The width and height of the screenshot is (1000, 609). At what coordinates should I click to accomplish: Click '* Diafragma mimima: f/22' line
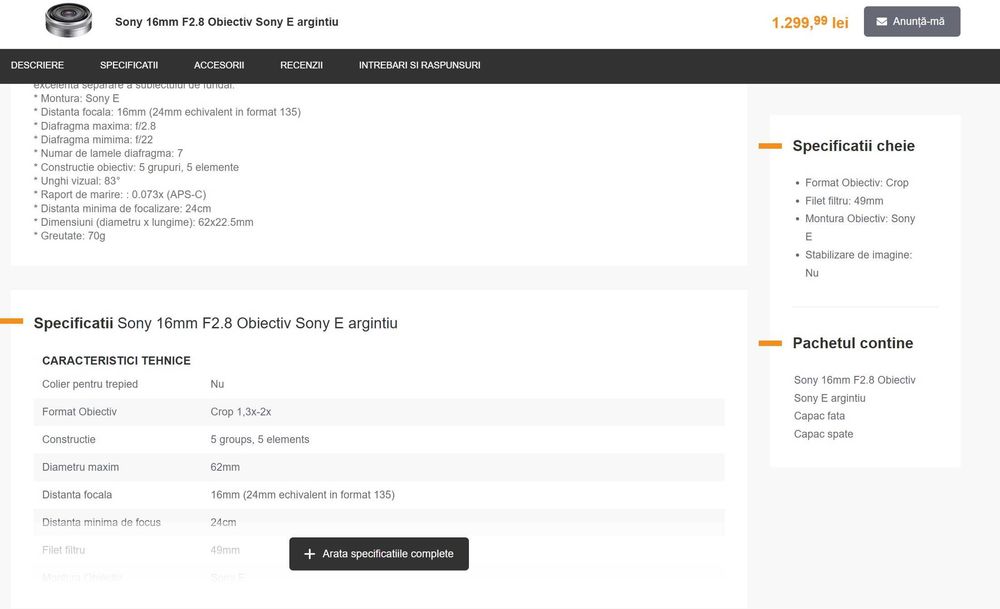[x=93, y=140]
